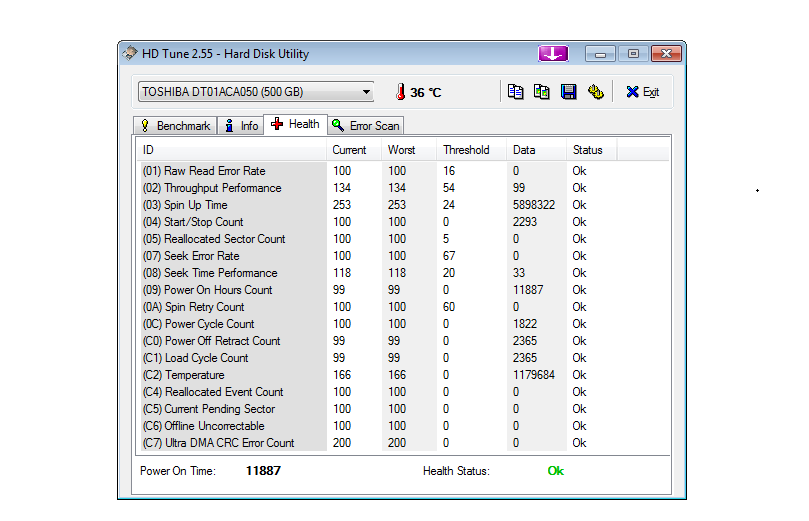Select the Health tab
This screenshot has width=809, height=521.
pyautogui.click(x=296, y=124)
